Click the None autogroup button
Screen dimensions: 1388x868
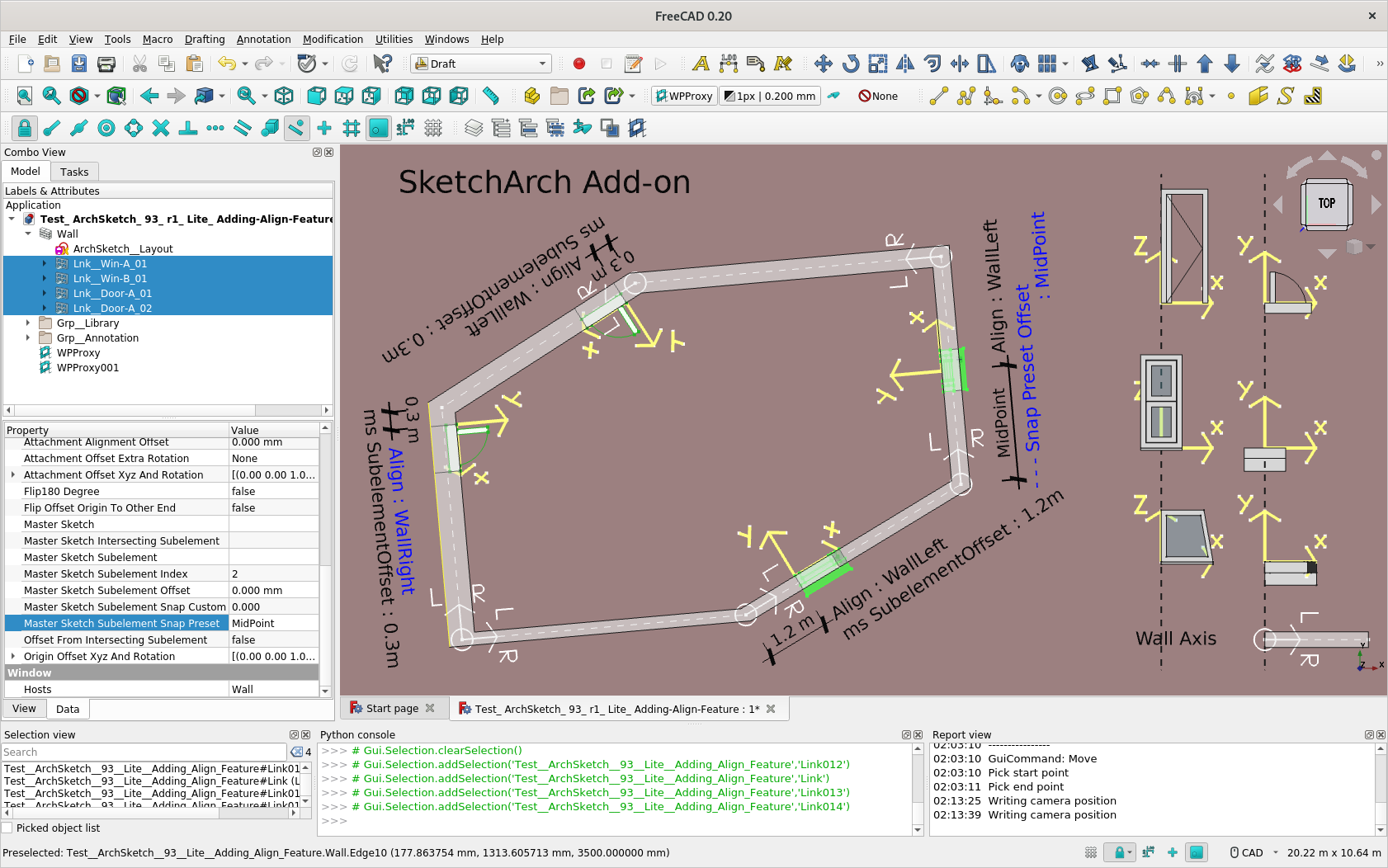point(878,96)
